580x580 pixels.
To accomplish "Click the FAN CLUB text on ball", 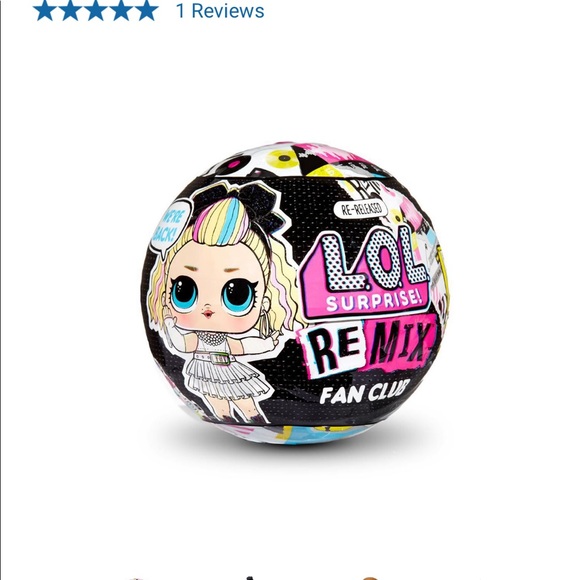I will [x=365, y=392].
